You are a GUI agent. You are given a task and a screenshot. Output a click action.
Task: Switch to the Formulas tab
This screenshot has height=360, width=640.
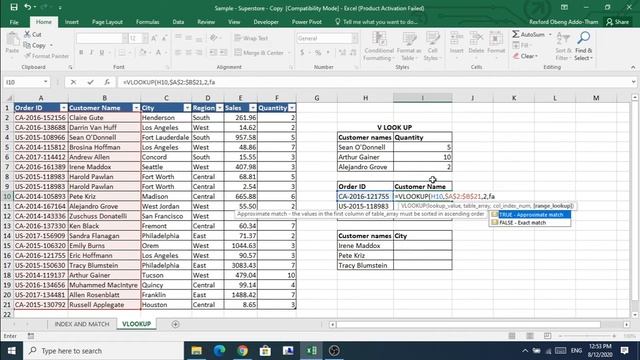tap(147, 22)
